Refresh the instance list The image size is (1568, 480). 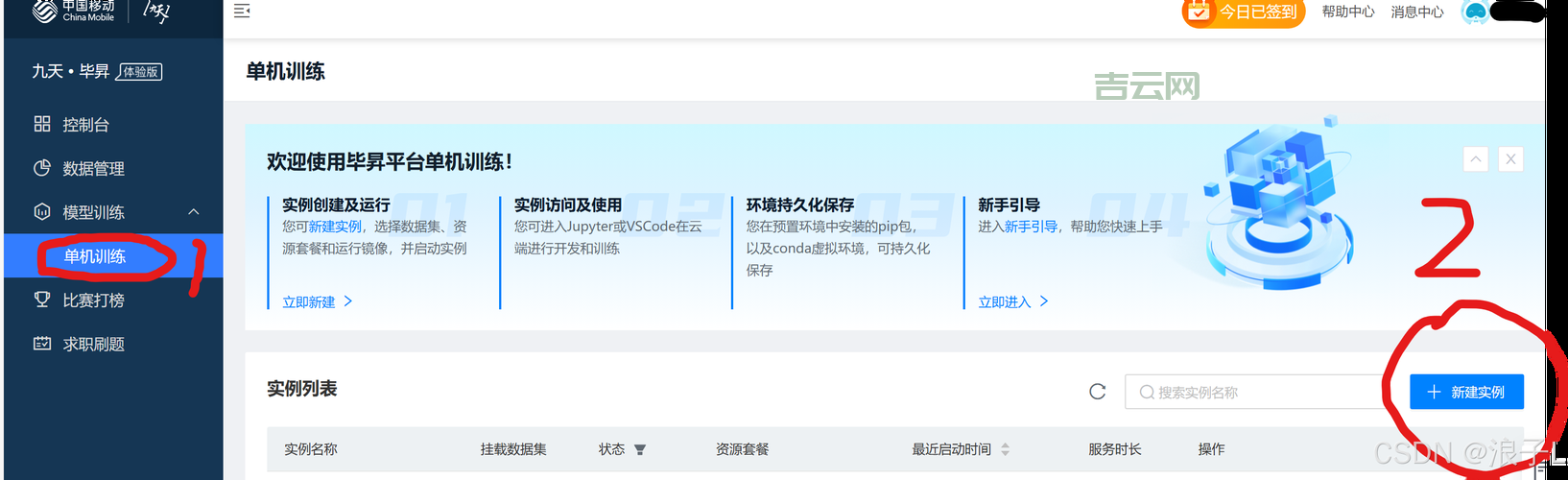tap(1098, 392)
